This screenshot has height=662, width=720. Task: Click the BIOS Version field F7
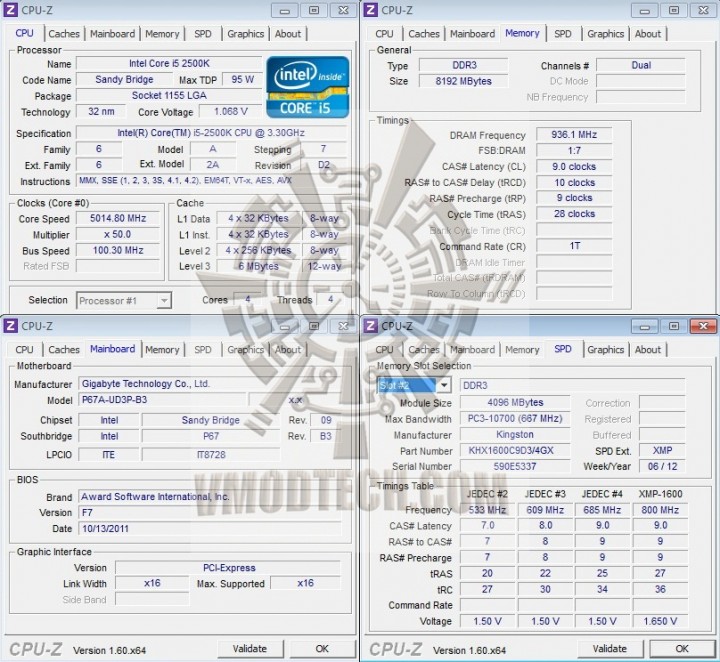point(210,513)
